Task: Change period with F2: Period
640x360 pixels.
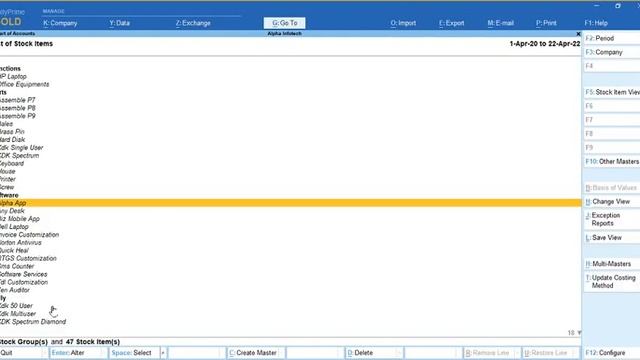Action: pos(612,38)
